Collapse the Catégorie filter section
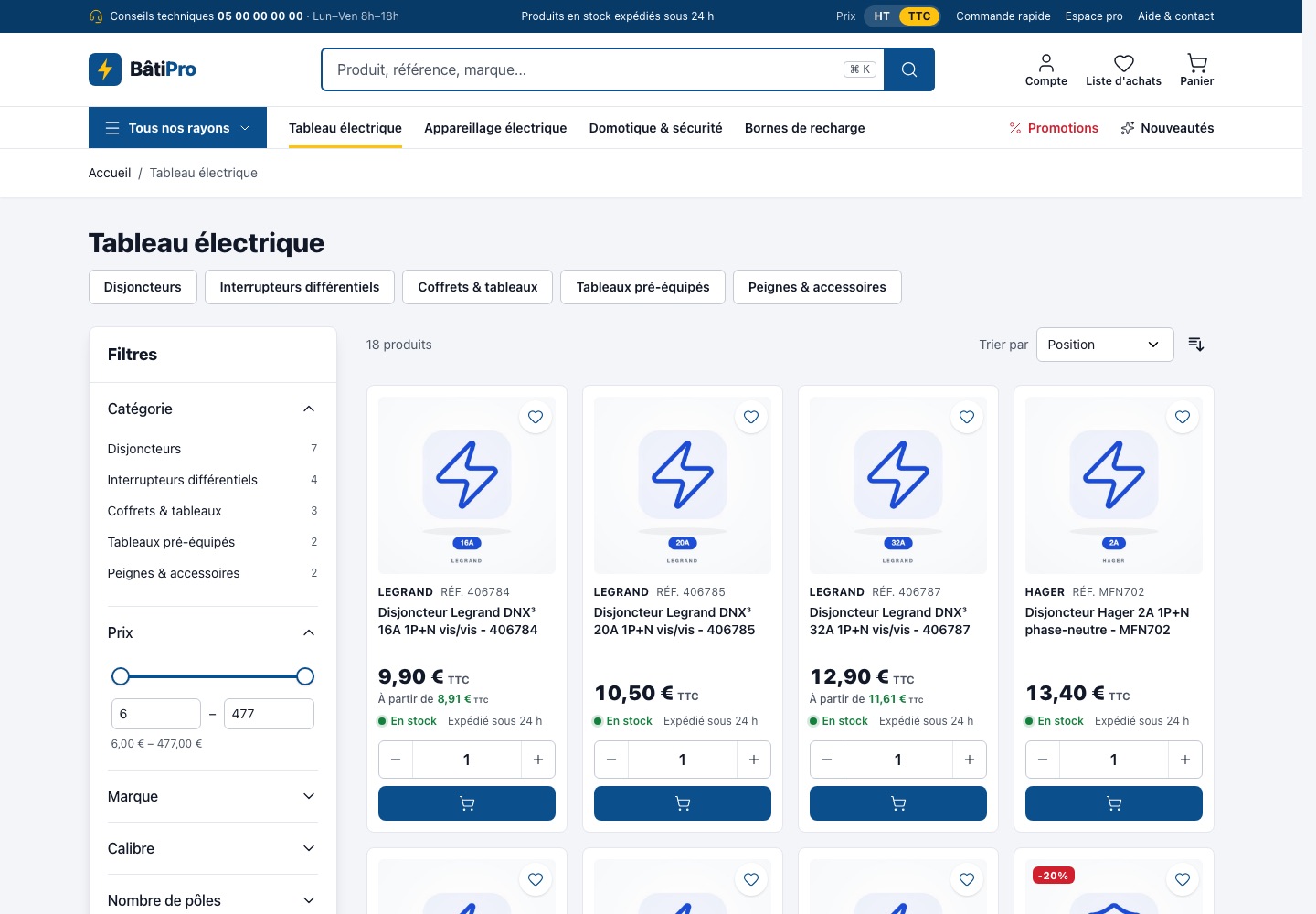This screenshot has height=914, width=1316. click(212, 409)
